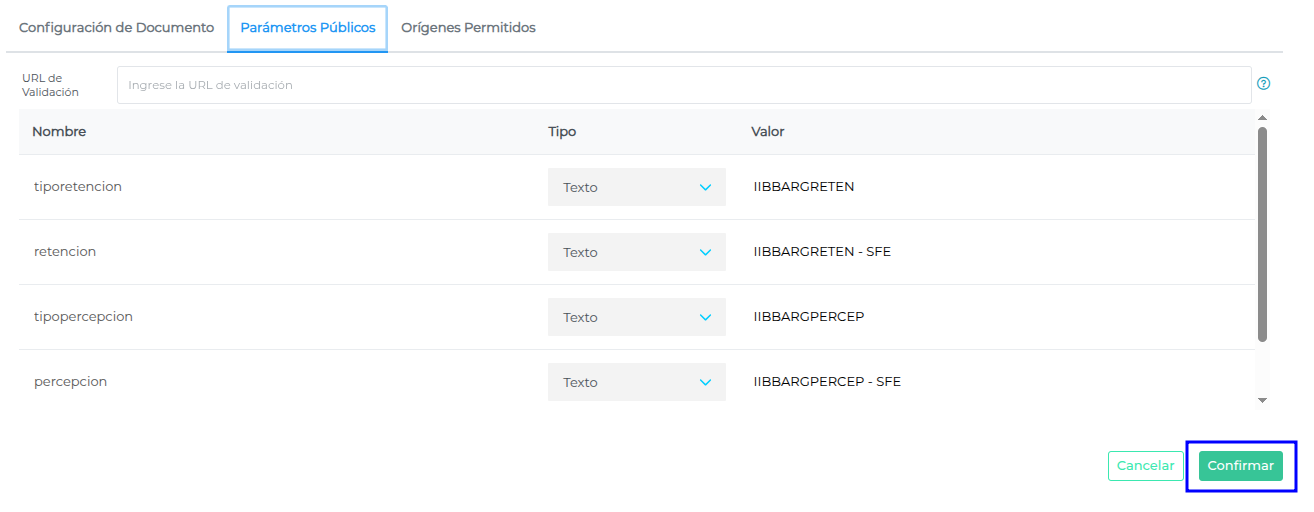Screen dimensions: 1314x512
Task: Click the help icon beside validation URL
Action: coord(1263,84)
